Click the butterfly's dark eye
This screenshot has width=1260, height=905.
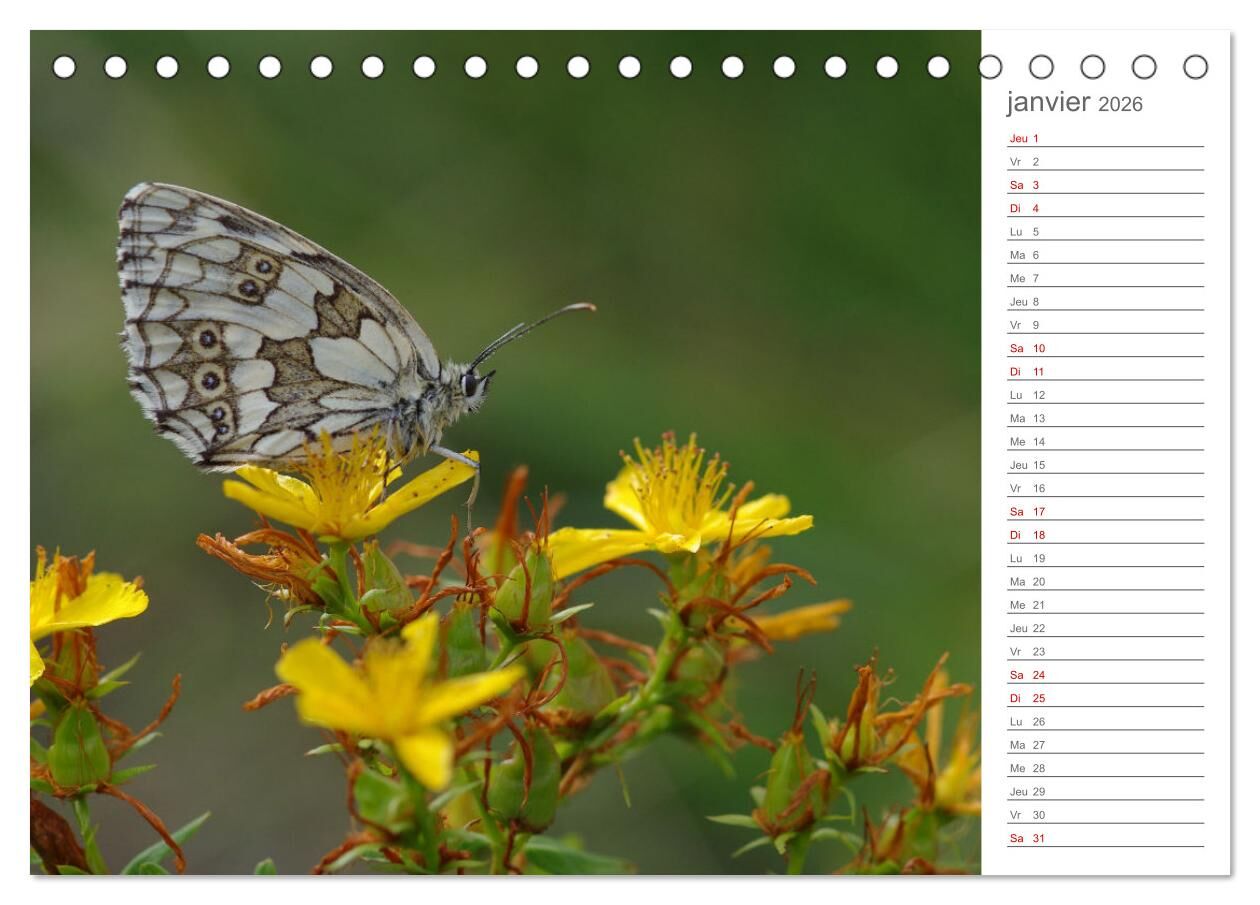coord(469,383)
